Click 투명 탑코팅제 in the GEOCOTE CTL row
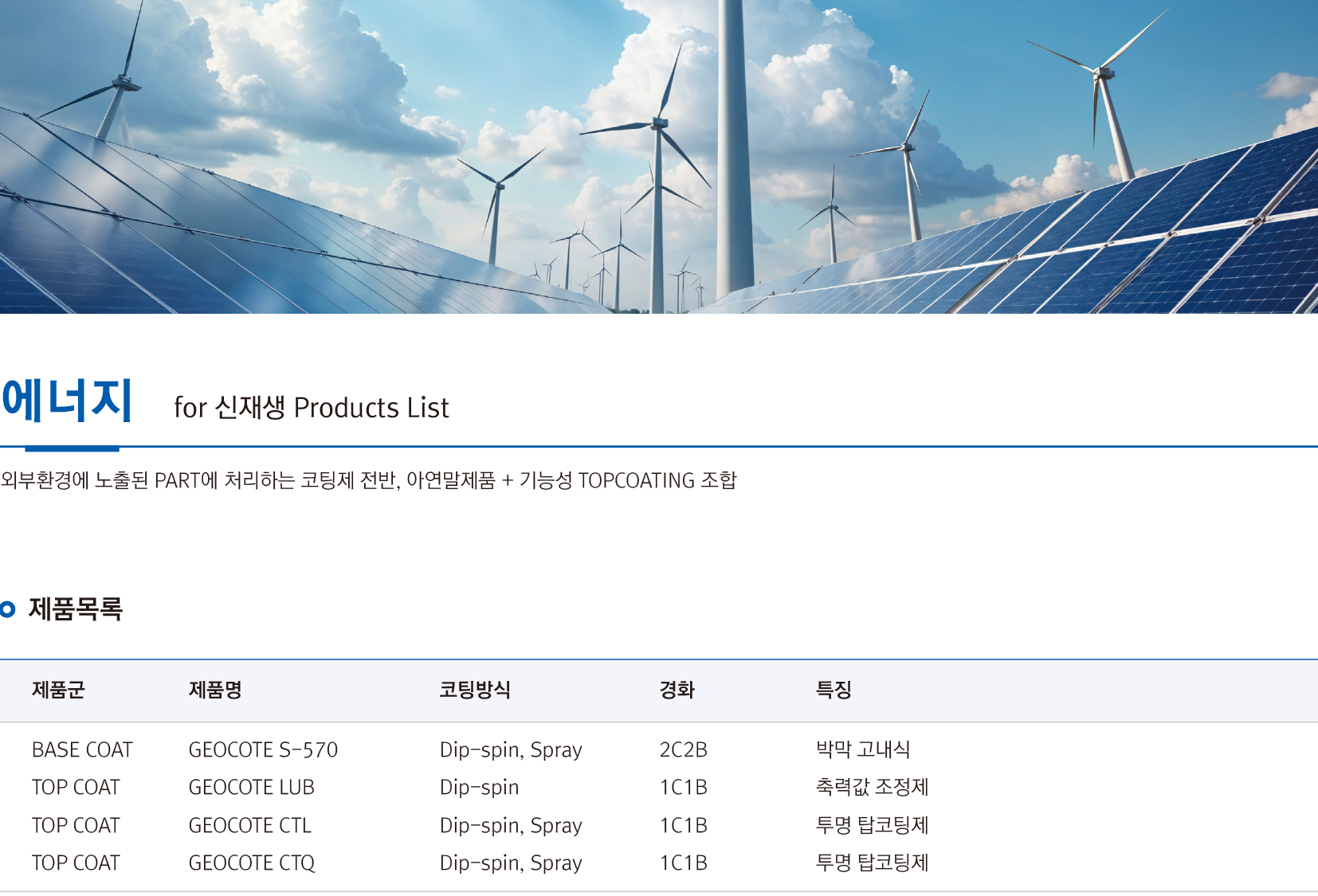The image size is (1318, 896). tap(873, 825)
